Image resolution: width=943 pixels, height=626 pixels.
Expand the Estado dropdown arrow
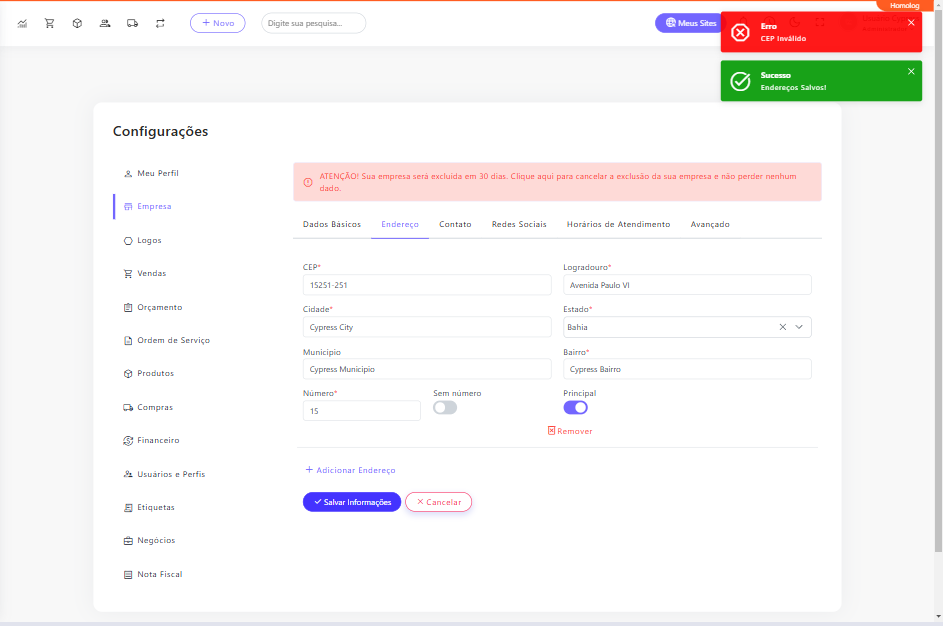(800, 327)
